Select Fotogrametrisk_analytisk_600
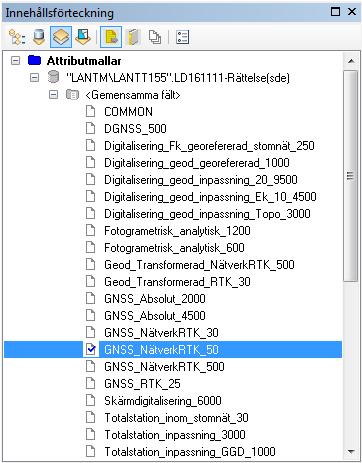This screenshot has width=362, height=463. click(x=174, y=248)
